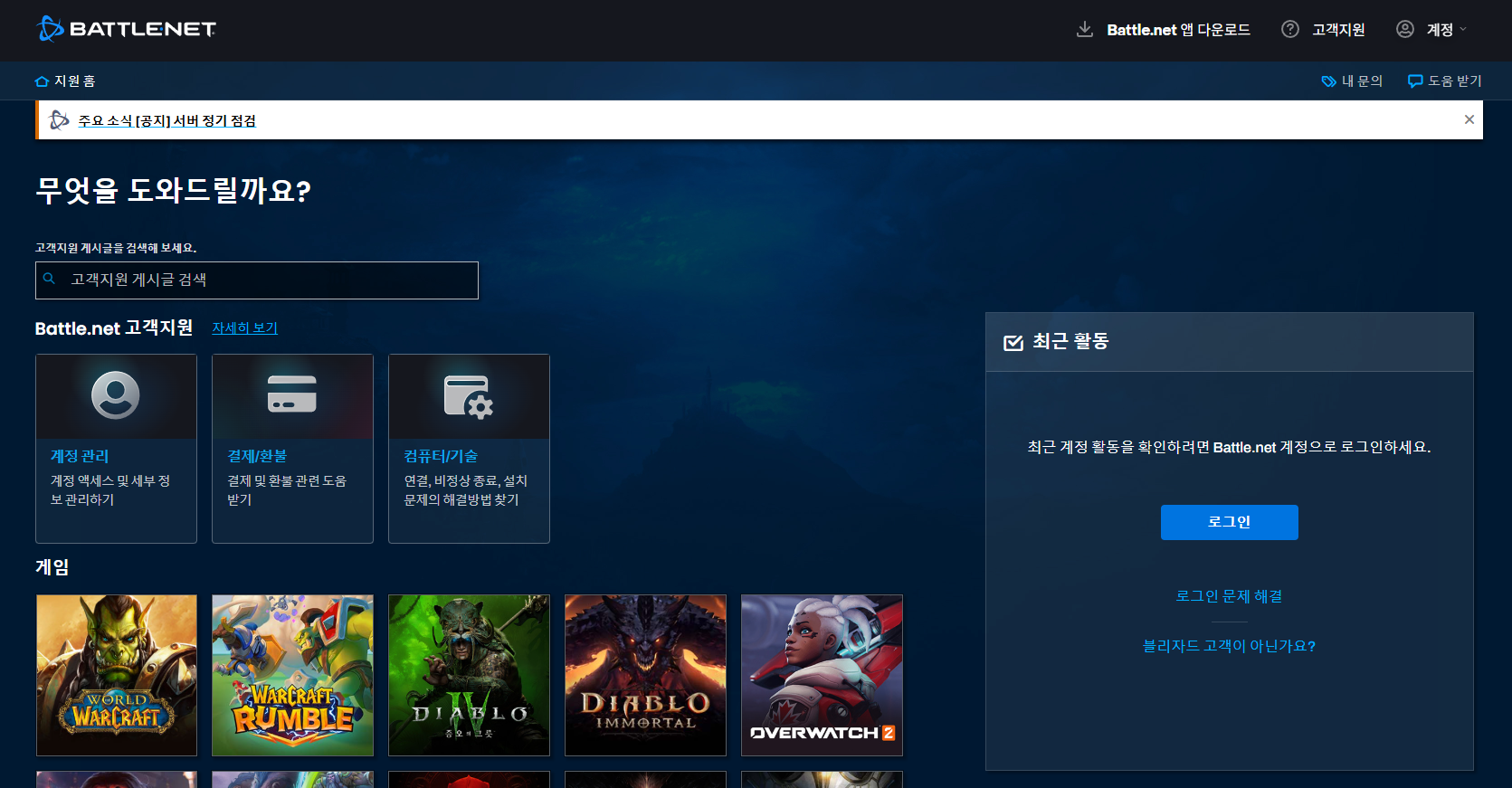Go to 지원 홈
This screenshot has height=788, width=1512.
tap(75, 81)
